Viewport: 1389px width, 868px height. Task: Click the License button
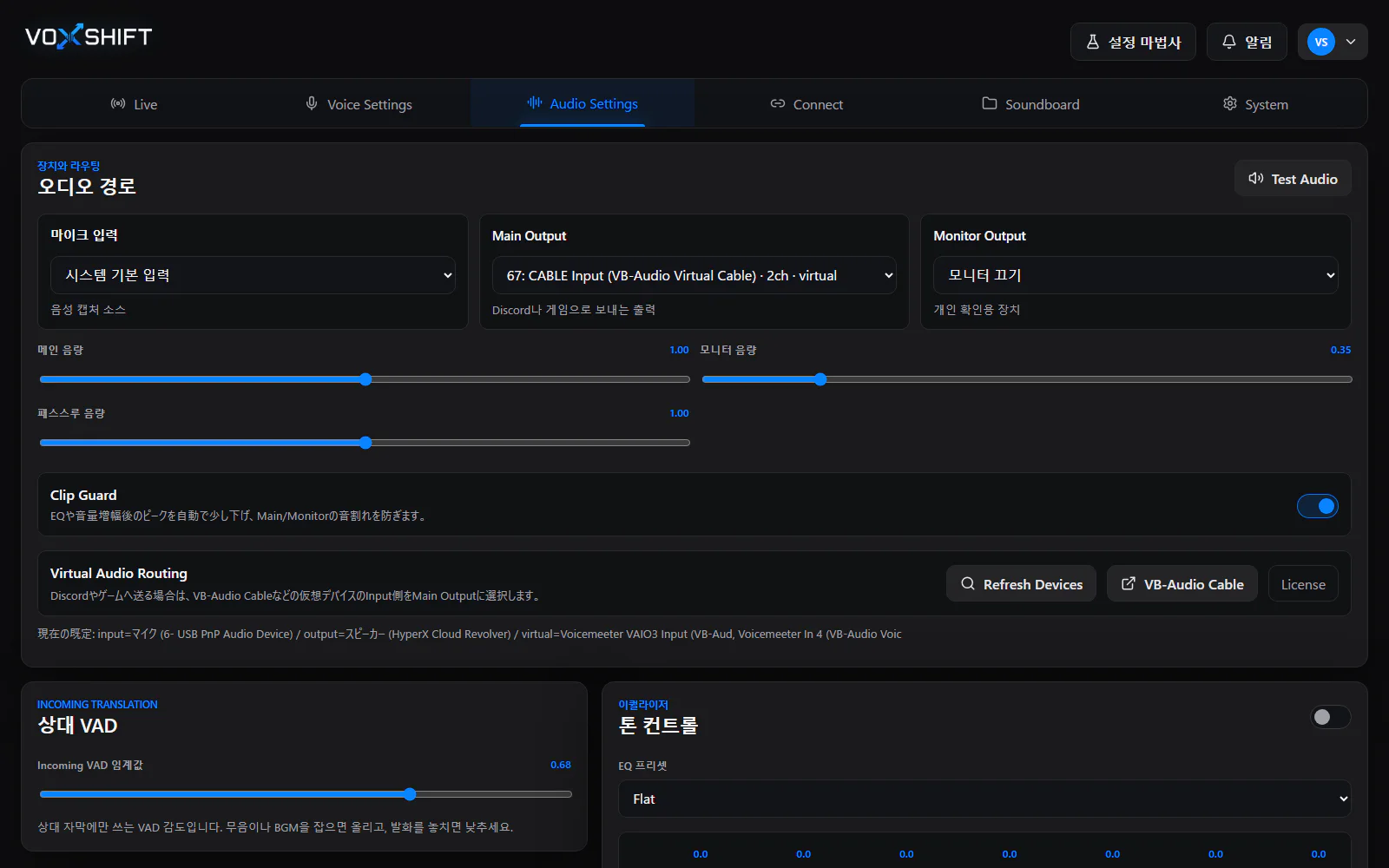(1303, 584)
